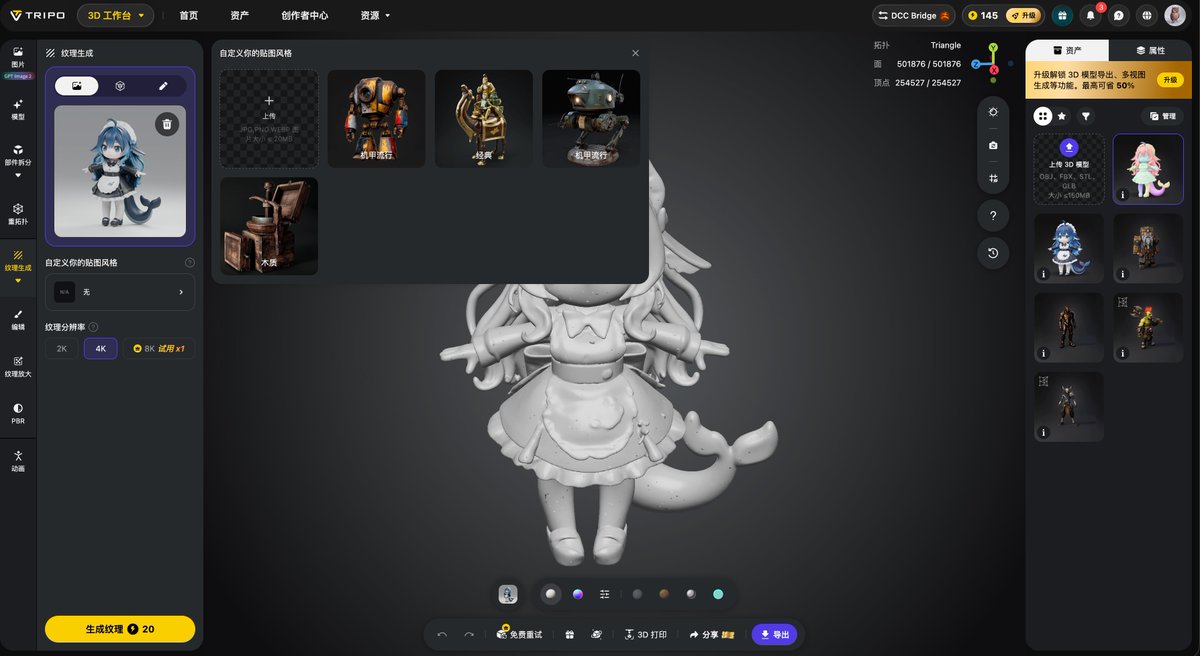Viewport: 1200px width, 656px height.
Task: Select 4K texture resolution
Action: [x=100, y=348]
